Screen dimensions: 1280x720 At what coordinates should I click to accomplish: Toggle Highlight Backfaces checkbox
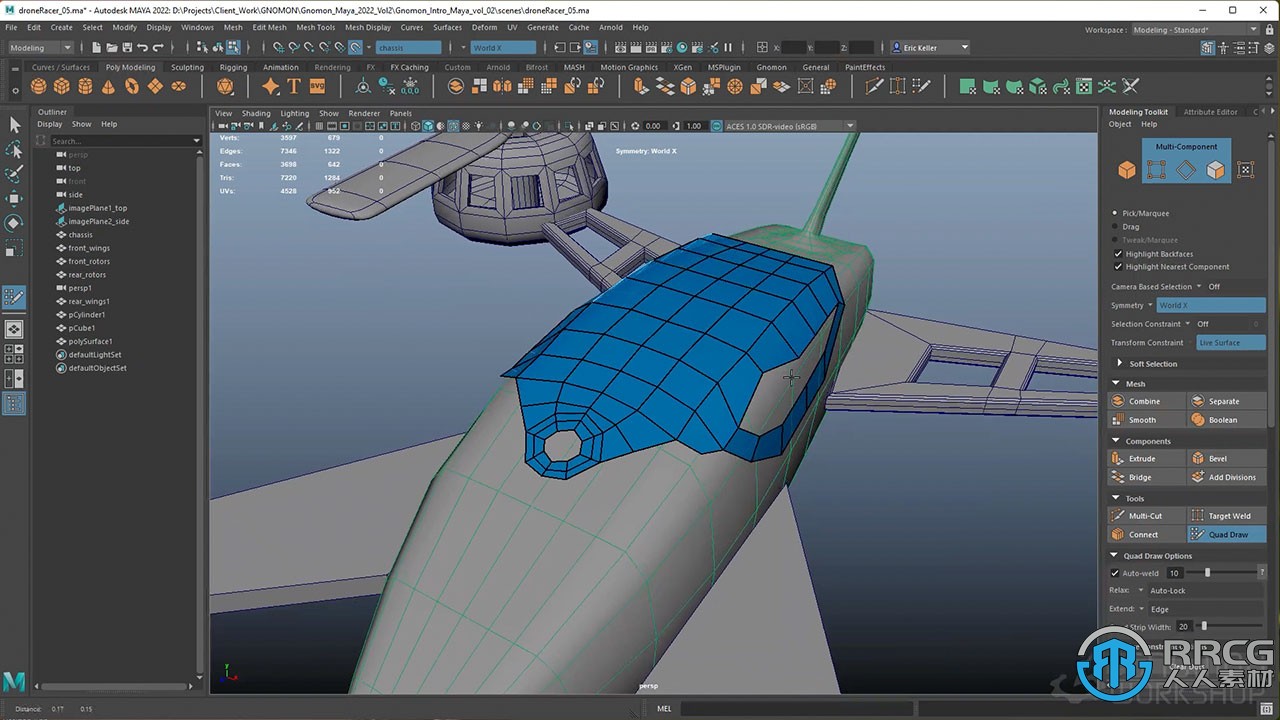pyautogui.click(x=1118, y=253)
